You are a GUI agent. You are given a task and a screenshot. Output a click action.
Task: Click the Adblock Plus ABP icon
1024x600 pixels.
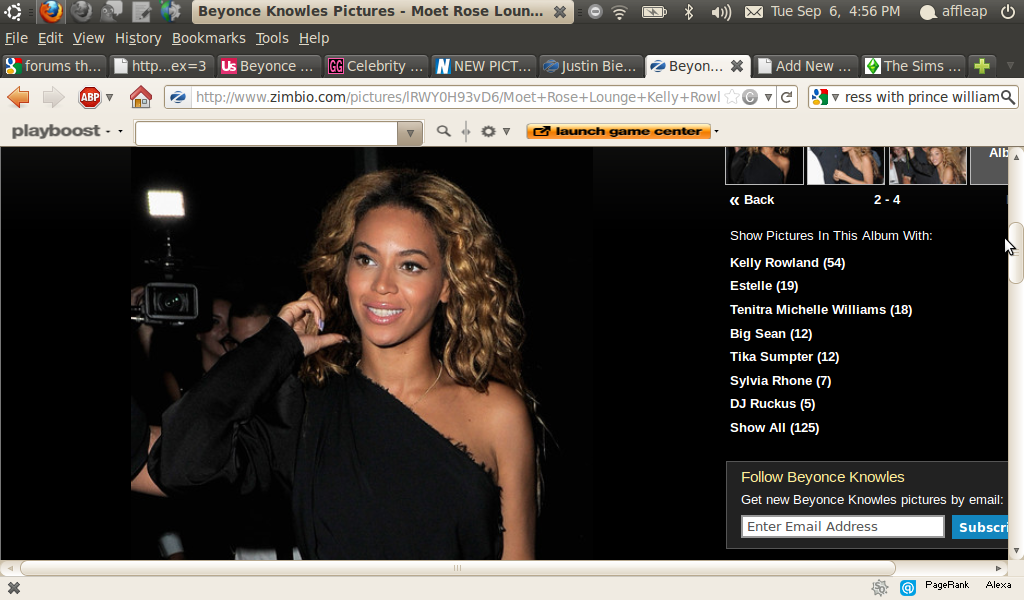click(89, 97)
